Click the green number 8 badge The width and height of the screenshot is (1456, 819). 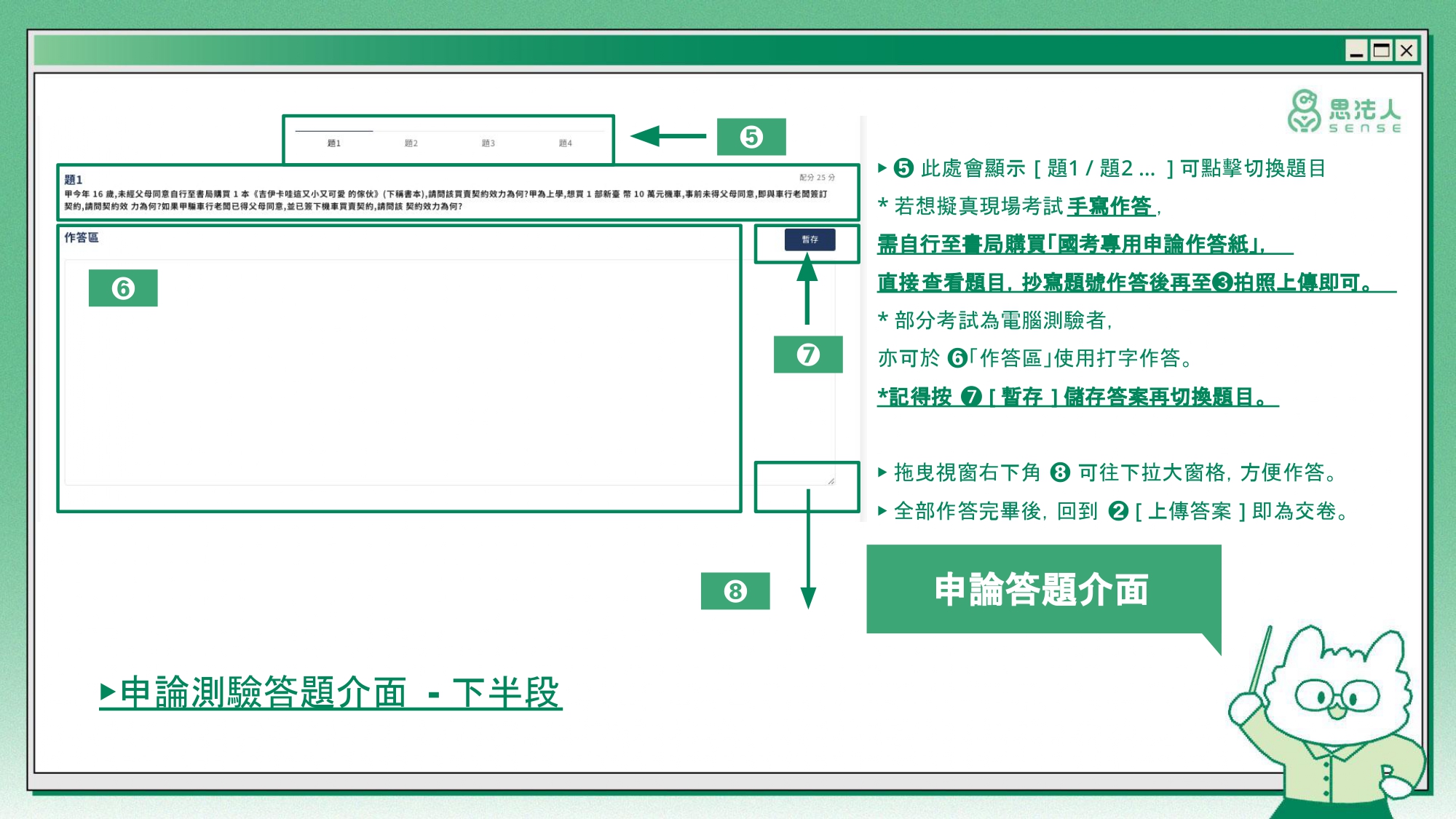(x=735, y=591)
